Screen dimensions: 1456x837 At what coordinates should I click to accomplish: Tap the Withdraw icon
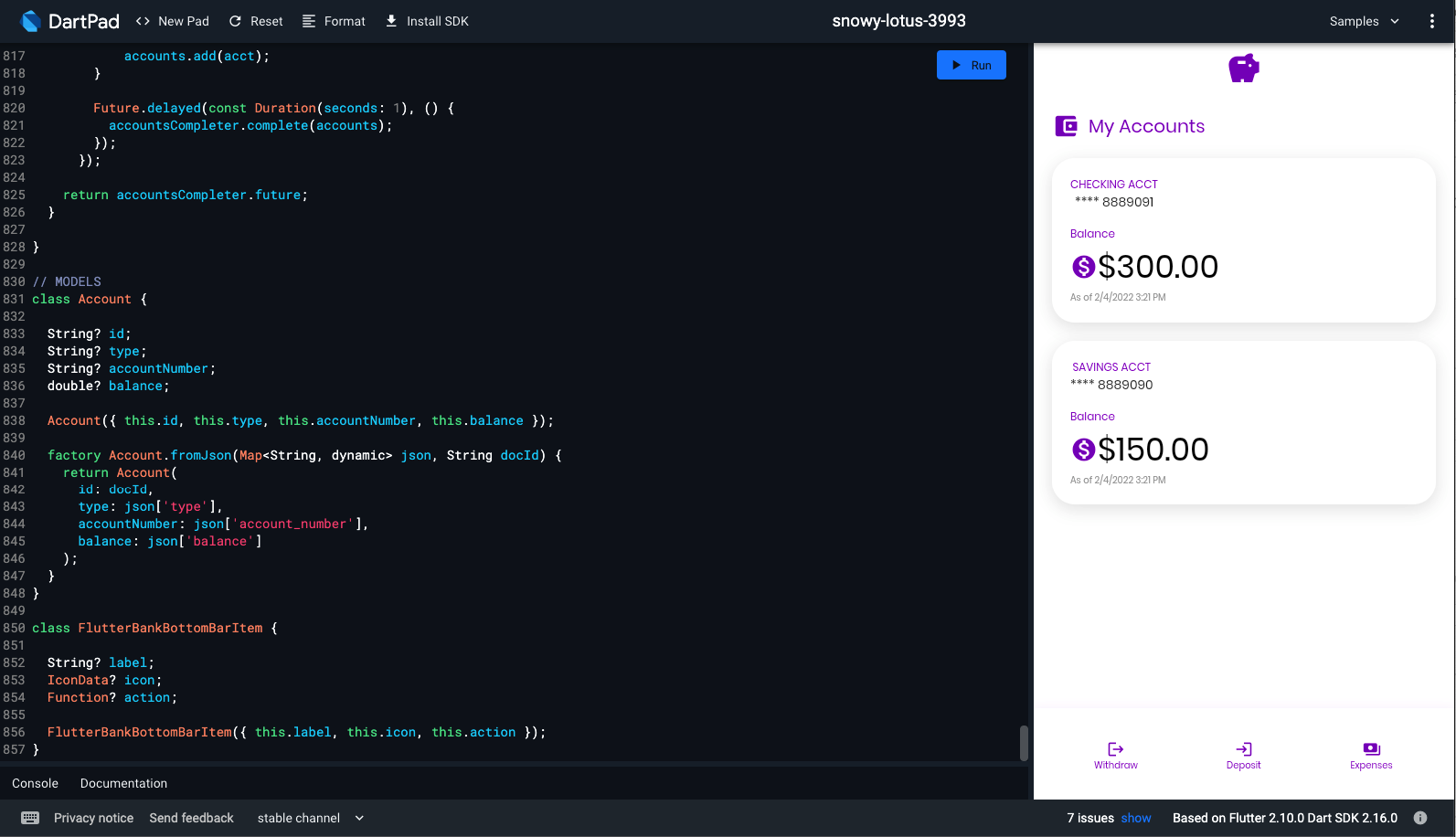[1116, 749]
